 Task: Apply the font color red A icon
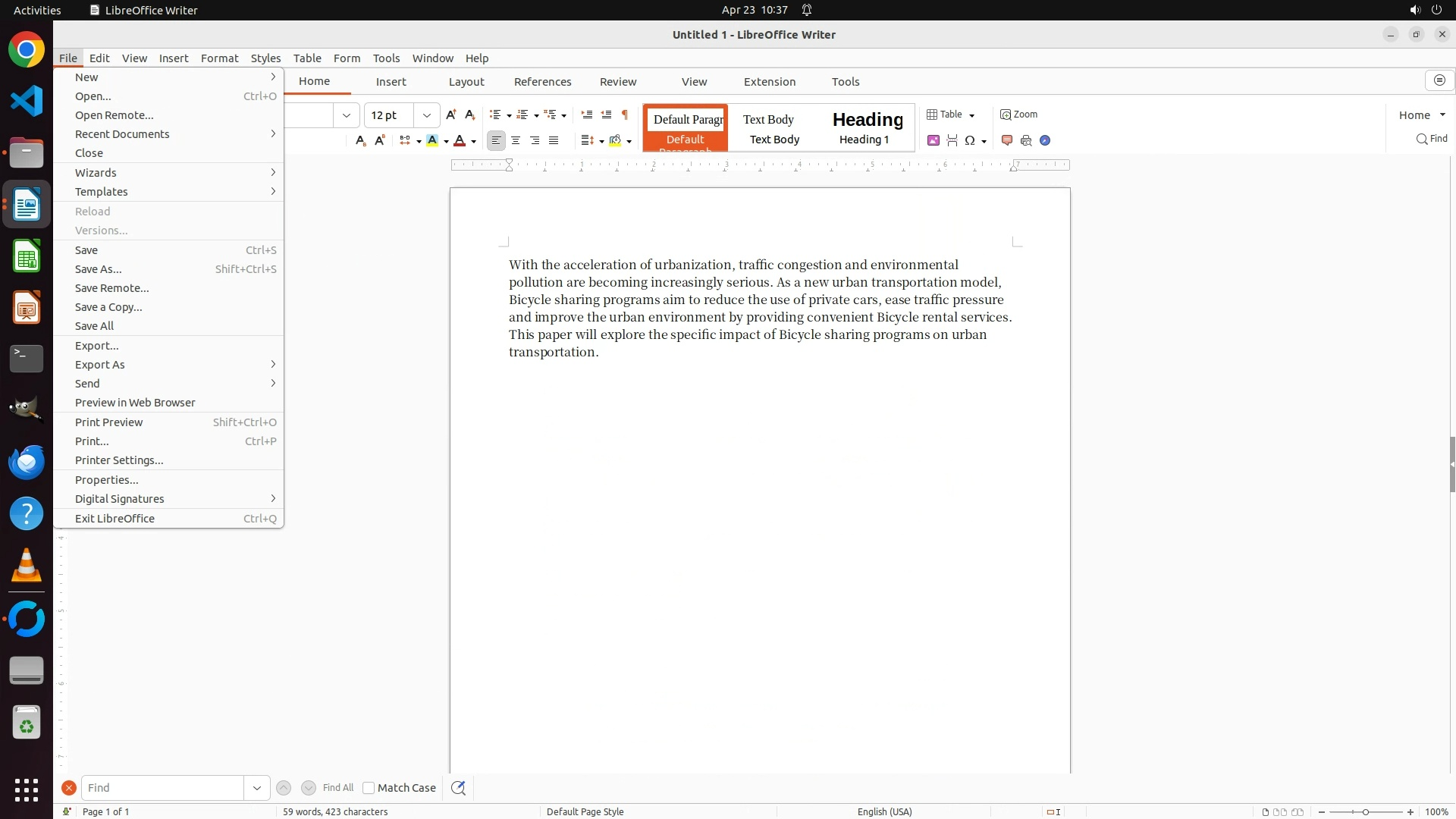[460, 140]
